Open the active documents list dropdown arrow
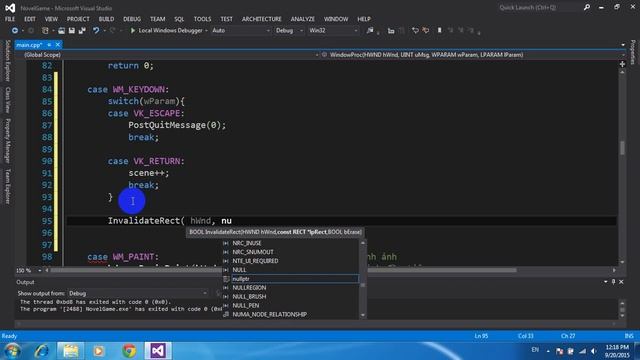This screenshot has width=640, height=360. 623,45
